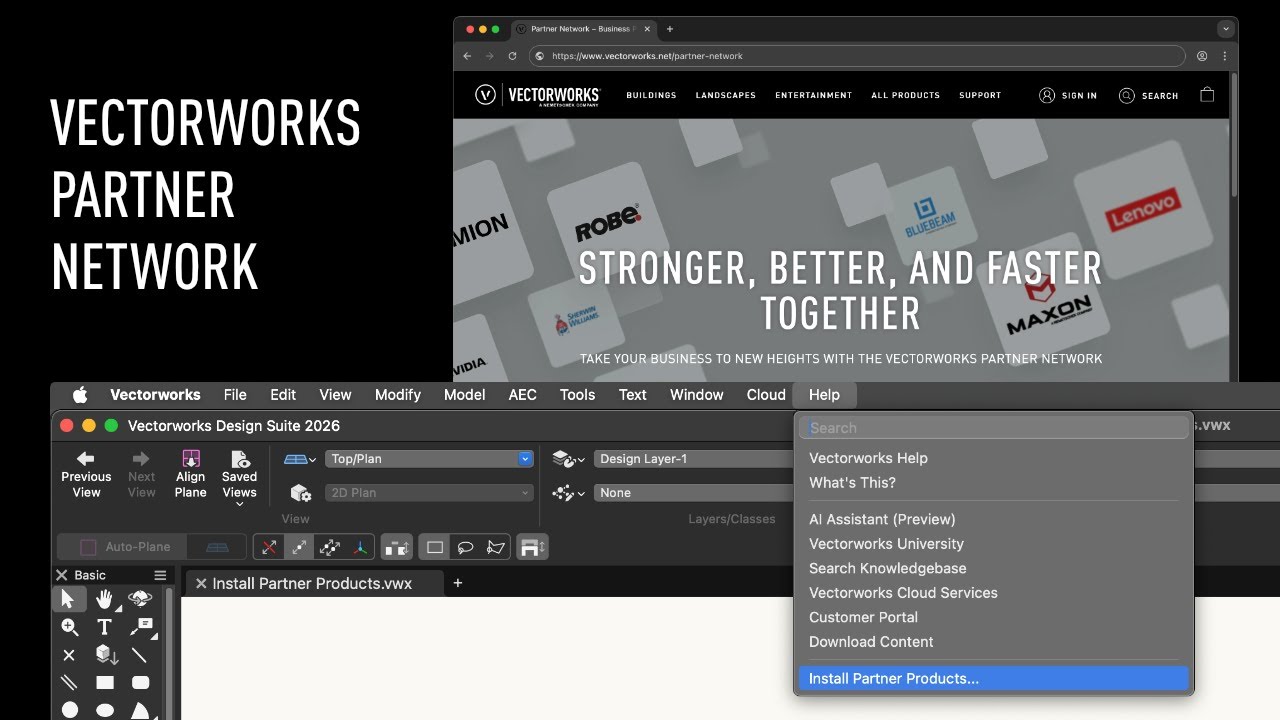Select the Double Line tool
Screen dimensions: 1280x720
pyautogui.click(x=69, y=683)
